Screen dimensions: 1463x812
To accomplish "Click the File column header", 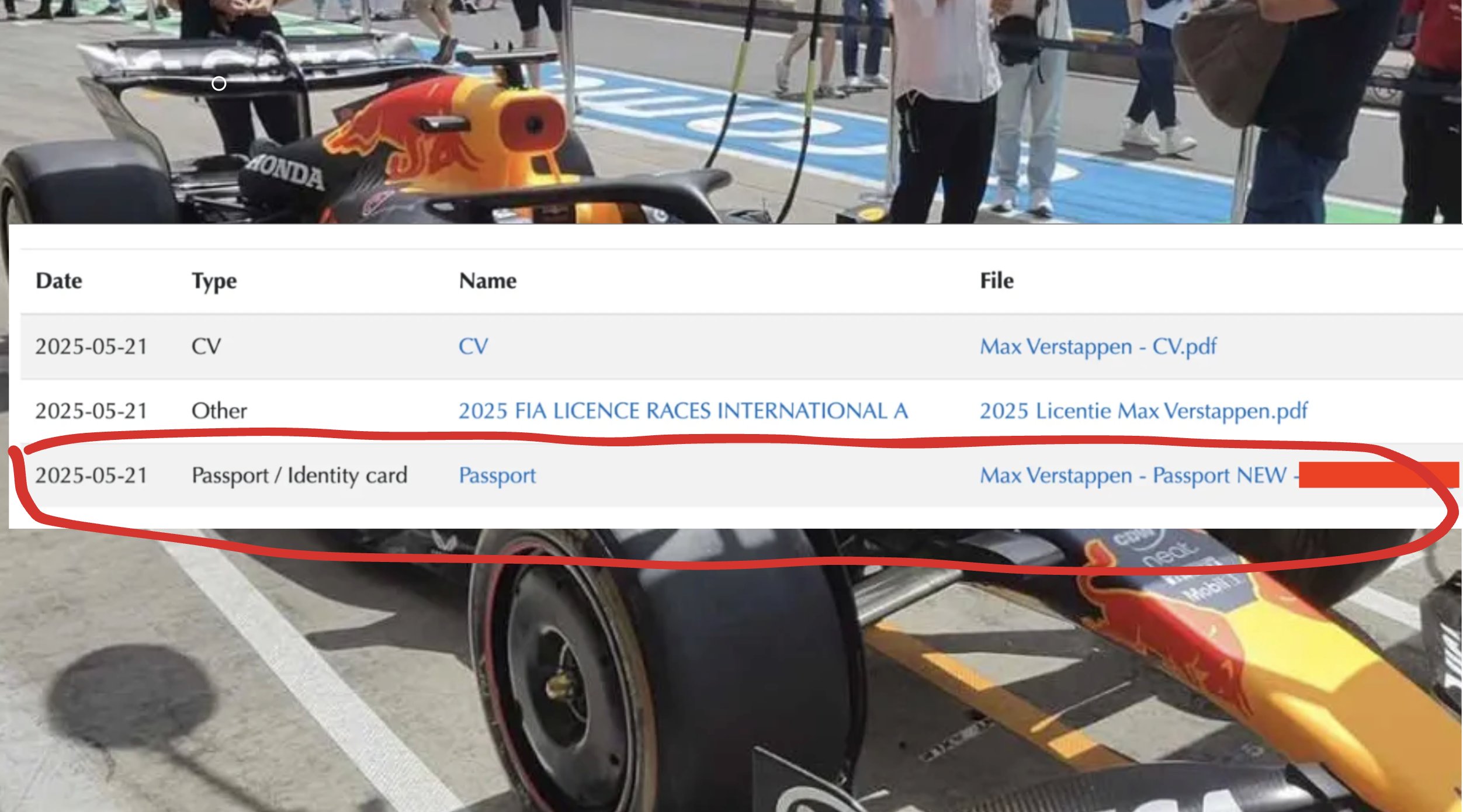I will point(996,281).
